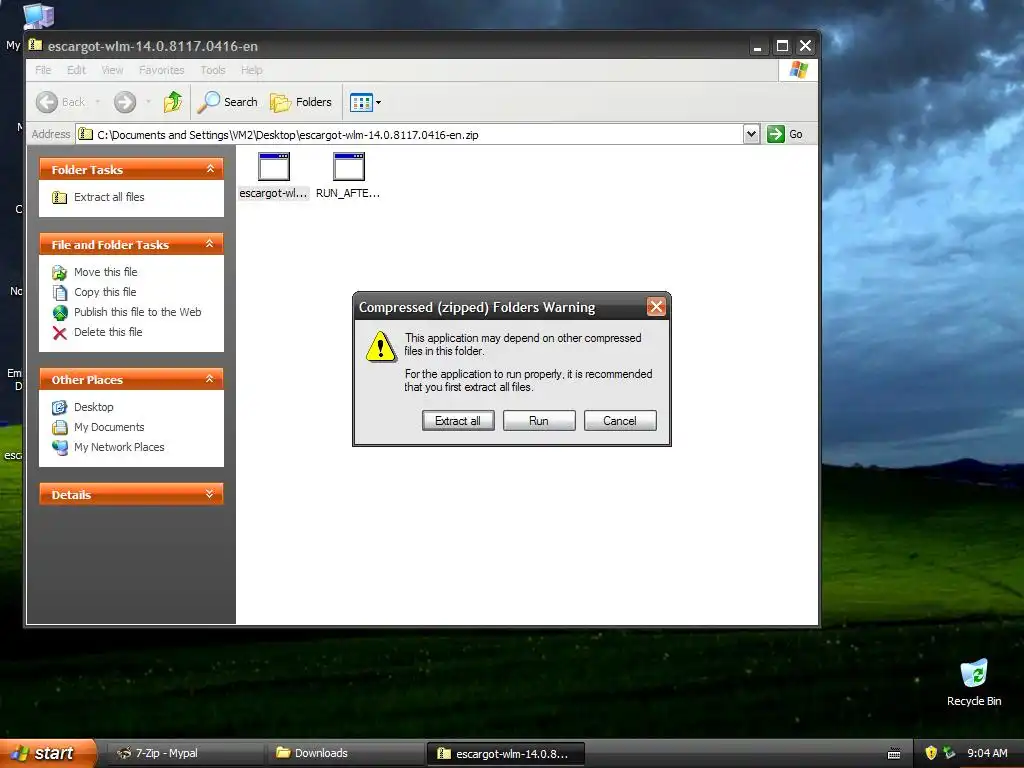Open My Network Places link
Screen dimensions: 1024x768
[119, 447]
